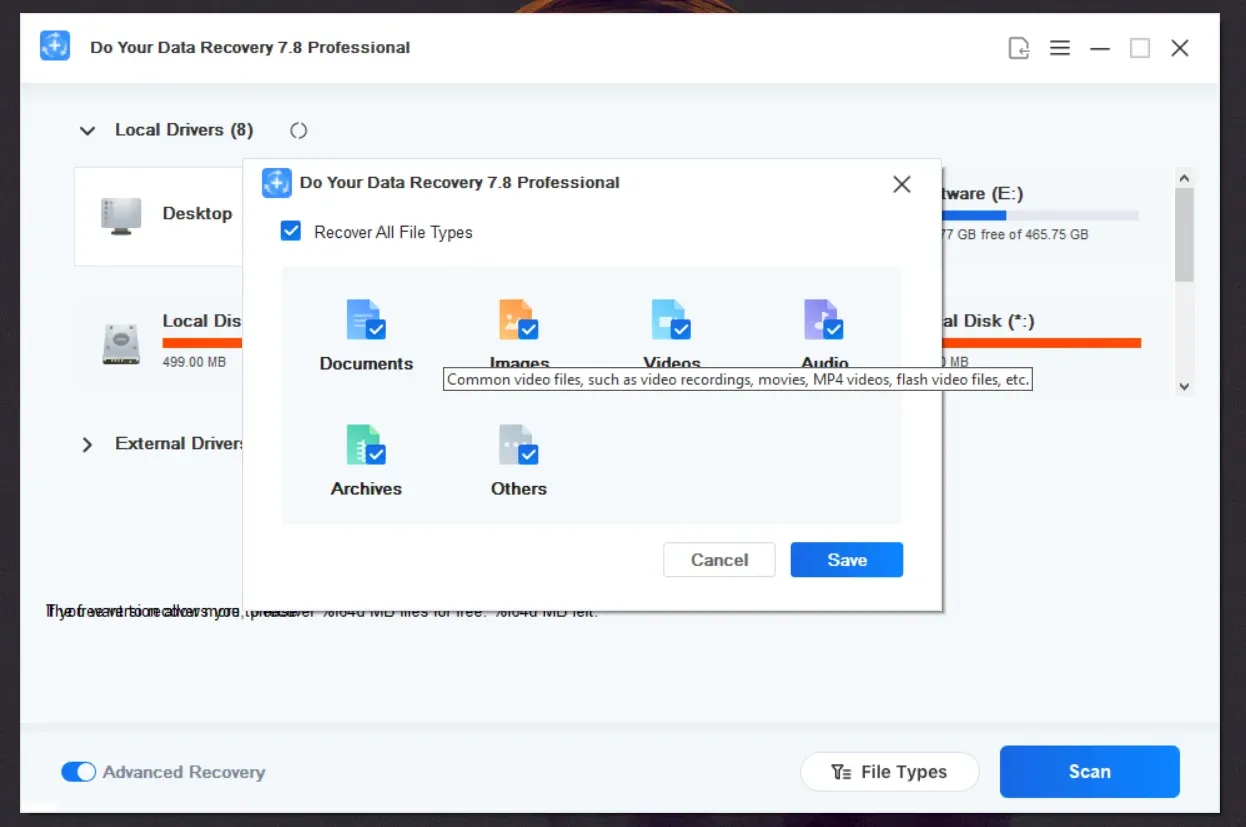Click the Documents label
1246x827 pixels.
tap(366, 364)
